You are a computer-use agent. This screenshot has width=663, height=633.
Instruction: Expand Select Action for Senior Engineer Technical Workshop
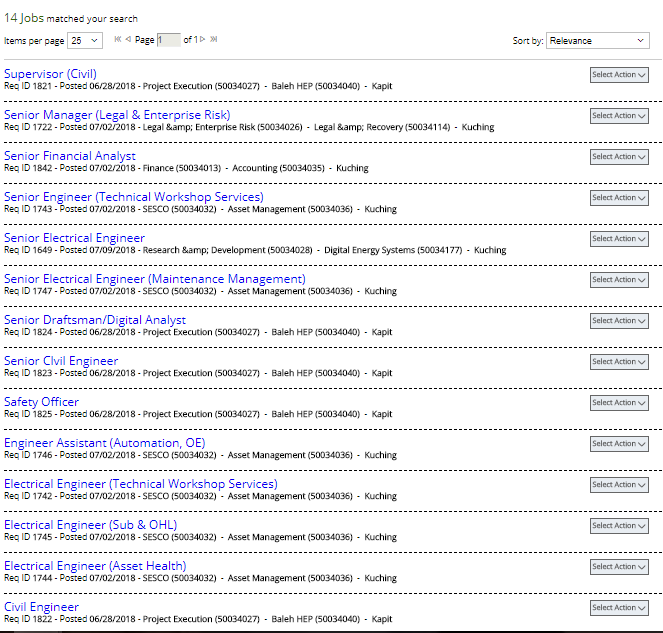point(619,198)
